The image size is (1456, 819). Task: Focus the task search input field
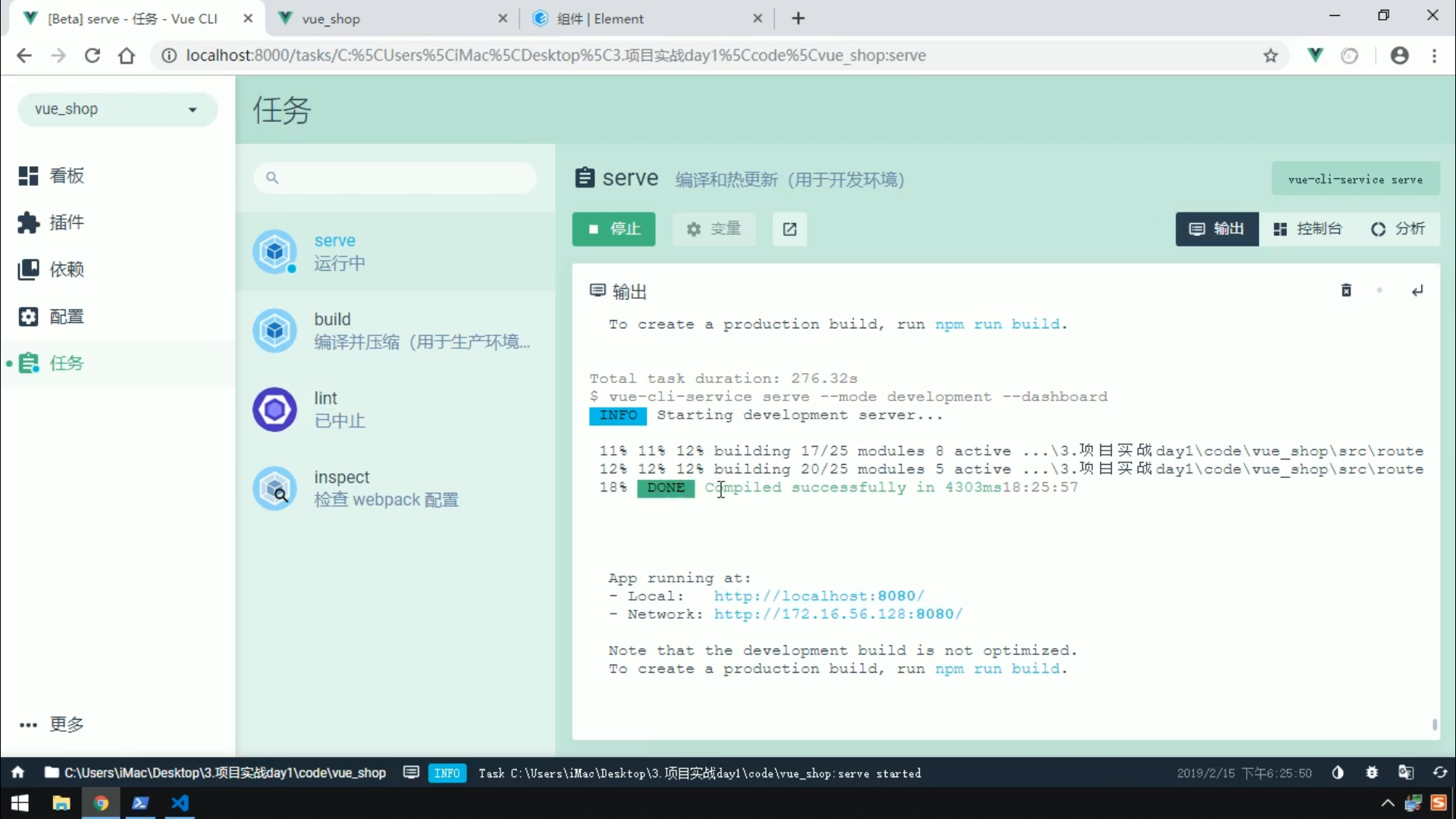click(395, 177)
